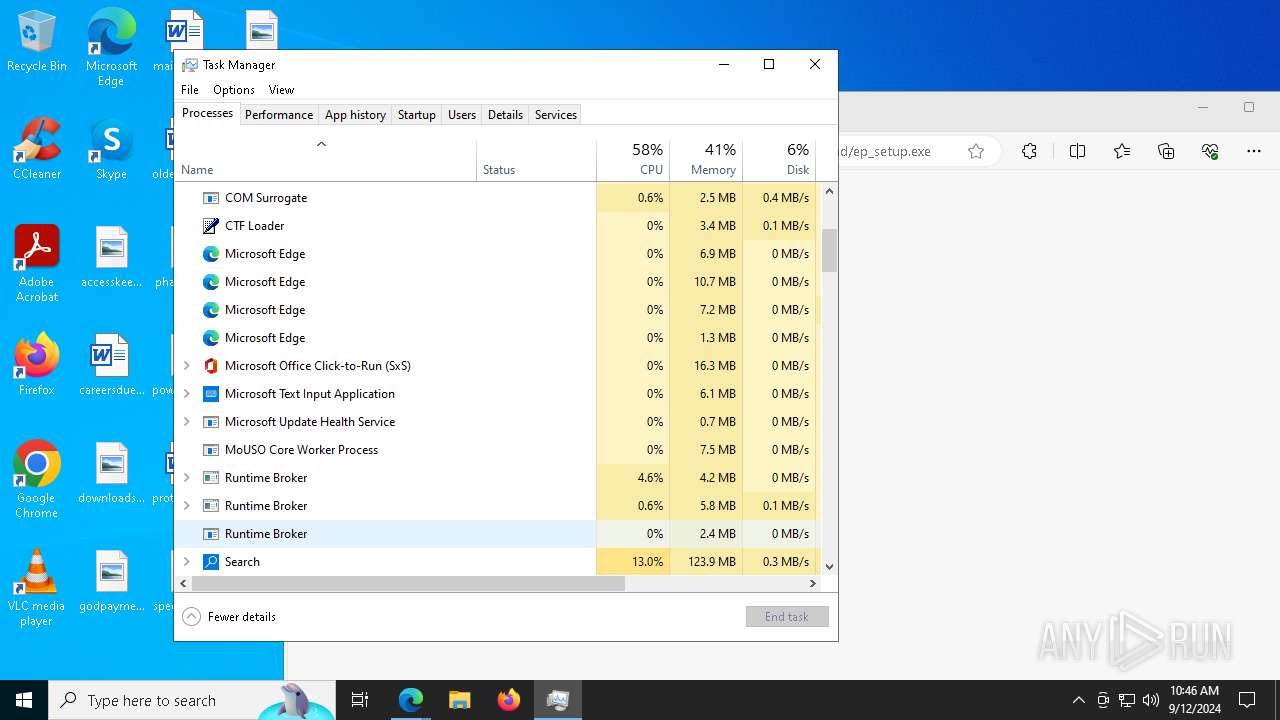The height and width of the screenshot is (720, 1280).
Task: Launch CCleaner desktop icon
Action: pos(37,148)
